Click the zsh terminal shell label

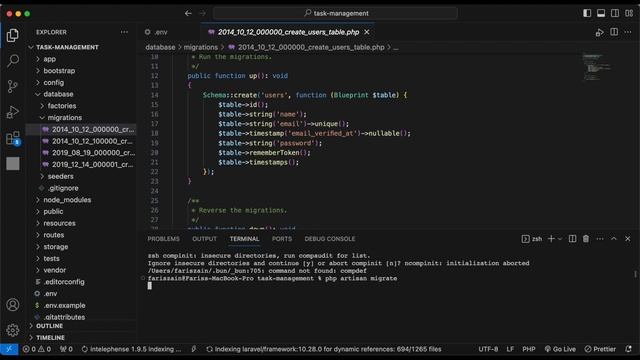pos(532,239)
